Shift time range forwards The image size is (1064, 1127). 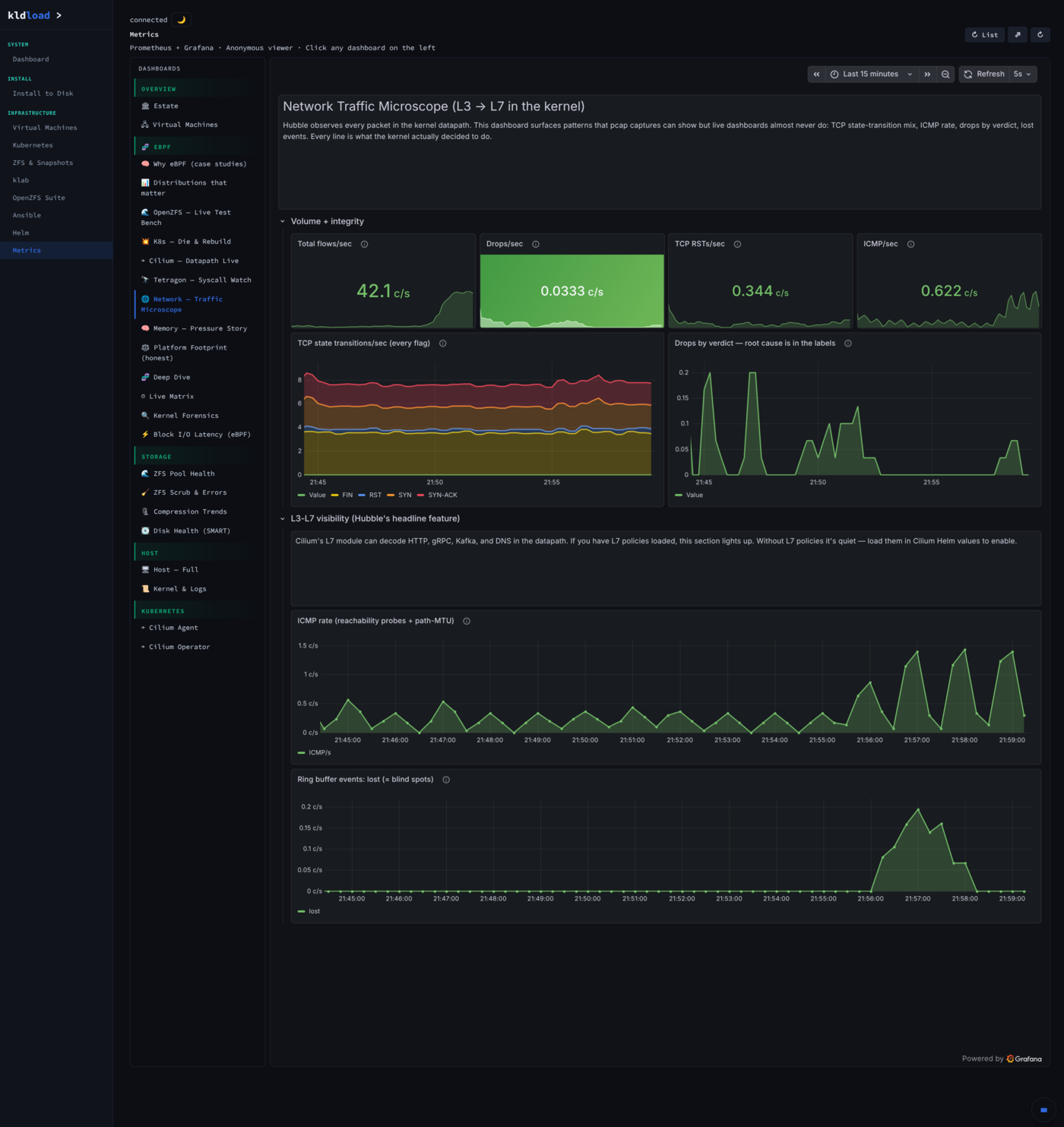(x=927, y=74)
